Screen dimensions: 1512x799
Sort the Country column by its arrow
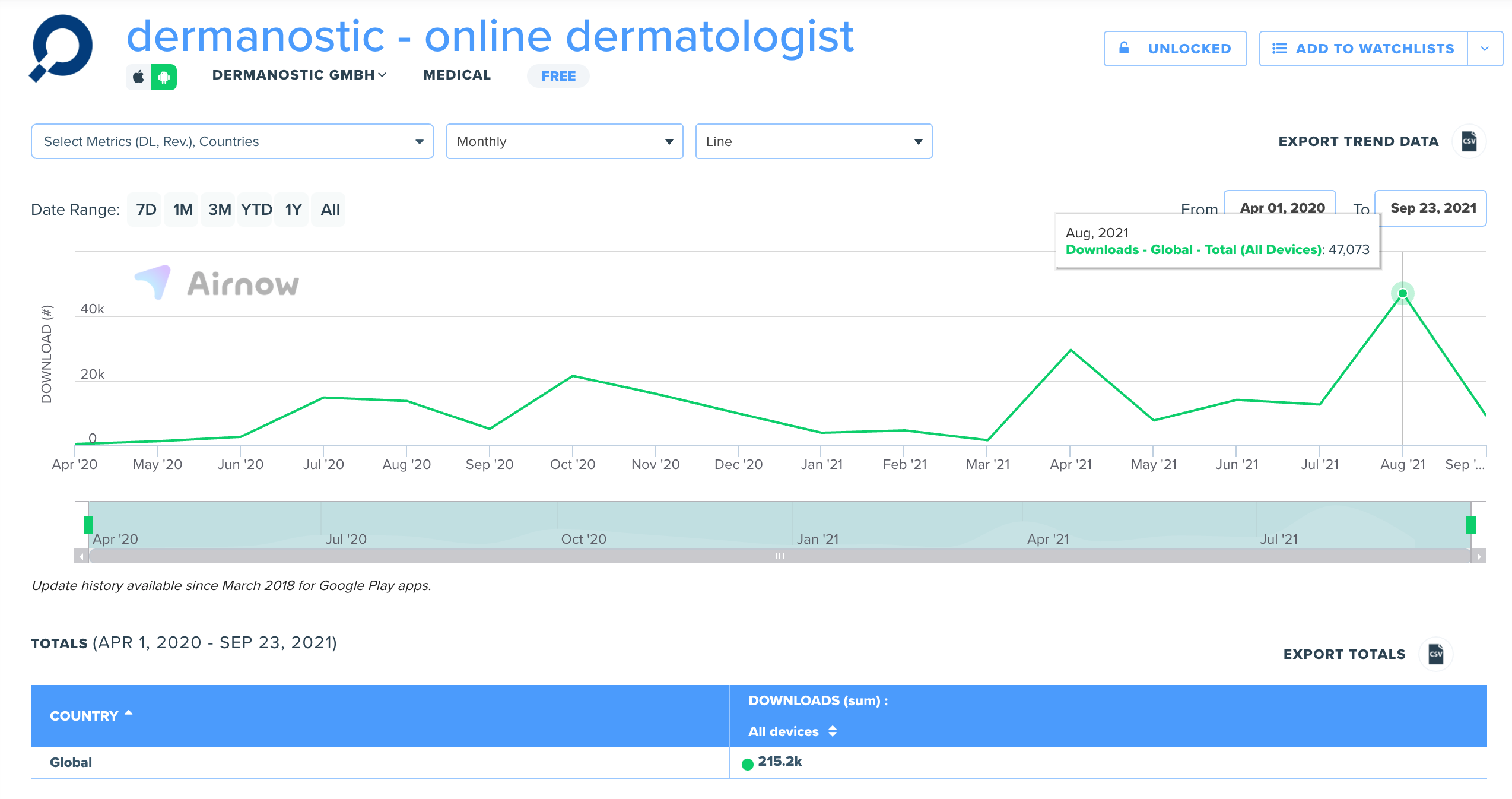(x=129, y=714)
